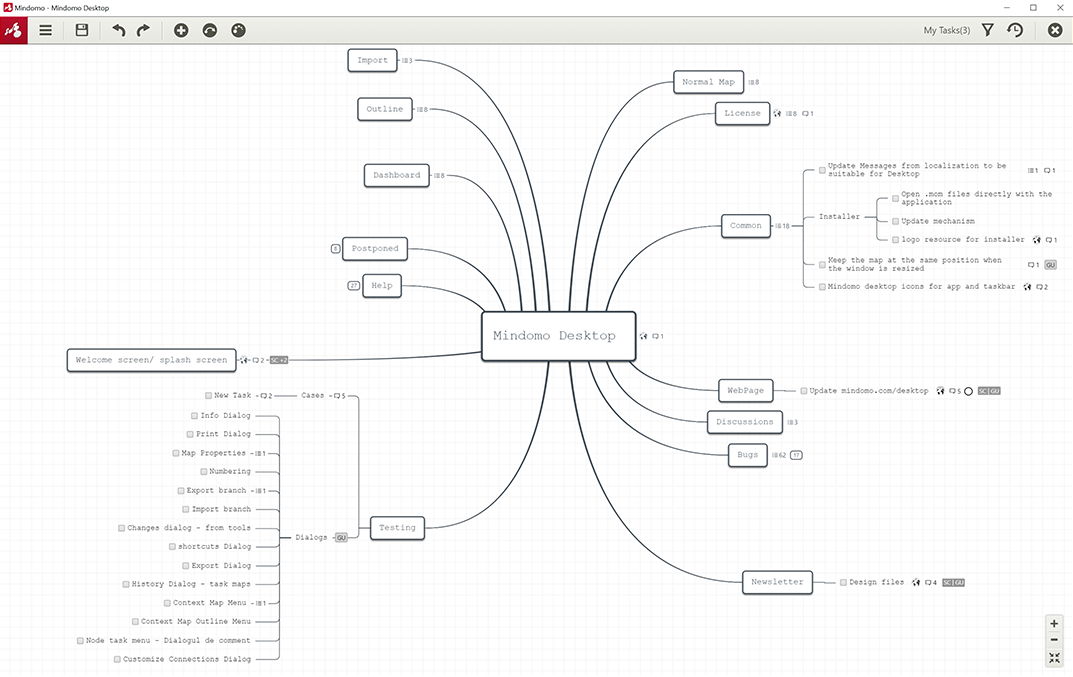Image resolution: width=1073 pixels, height=677 pixels.
Task: Open comments for Update mindomo.com/desktop task
Action: [x=955, y=391]
